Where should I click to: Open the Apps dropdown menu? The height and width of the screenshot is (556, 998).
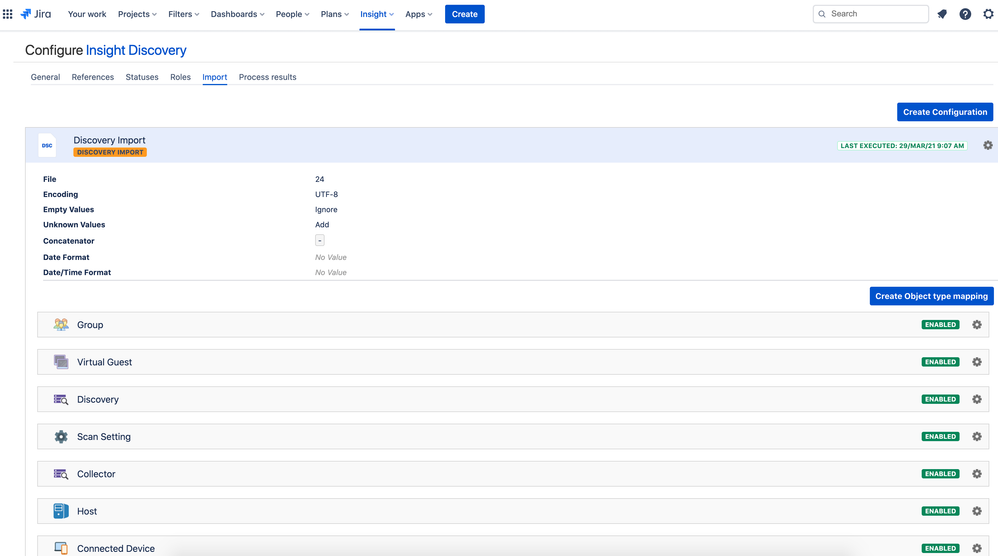pos(419,14)
